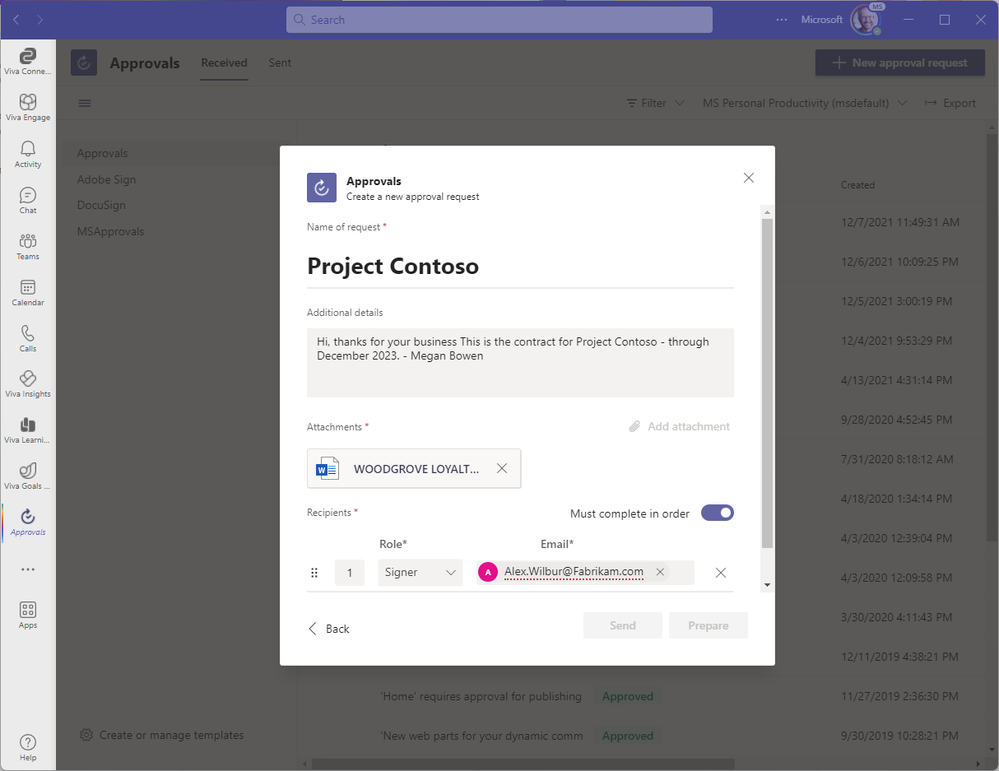Click the Additional details text area
Image resolution: width=999 pixels, height=771 pixels.
pos(520,363)
